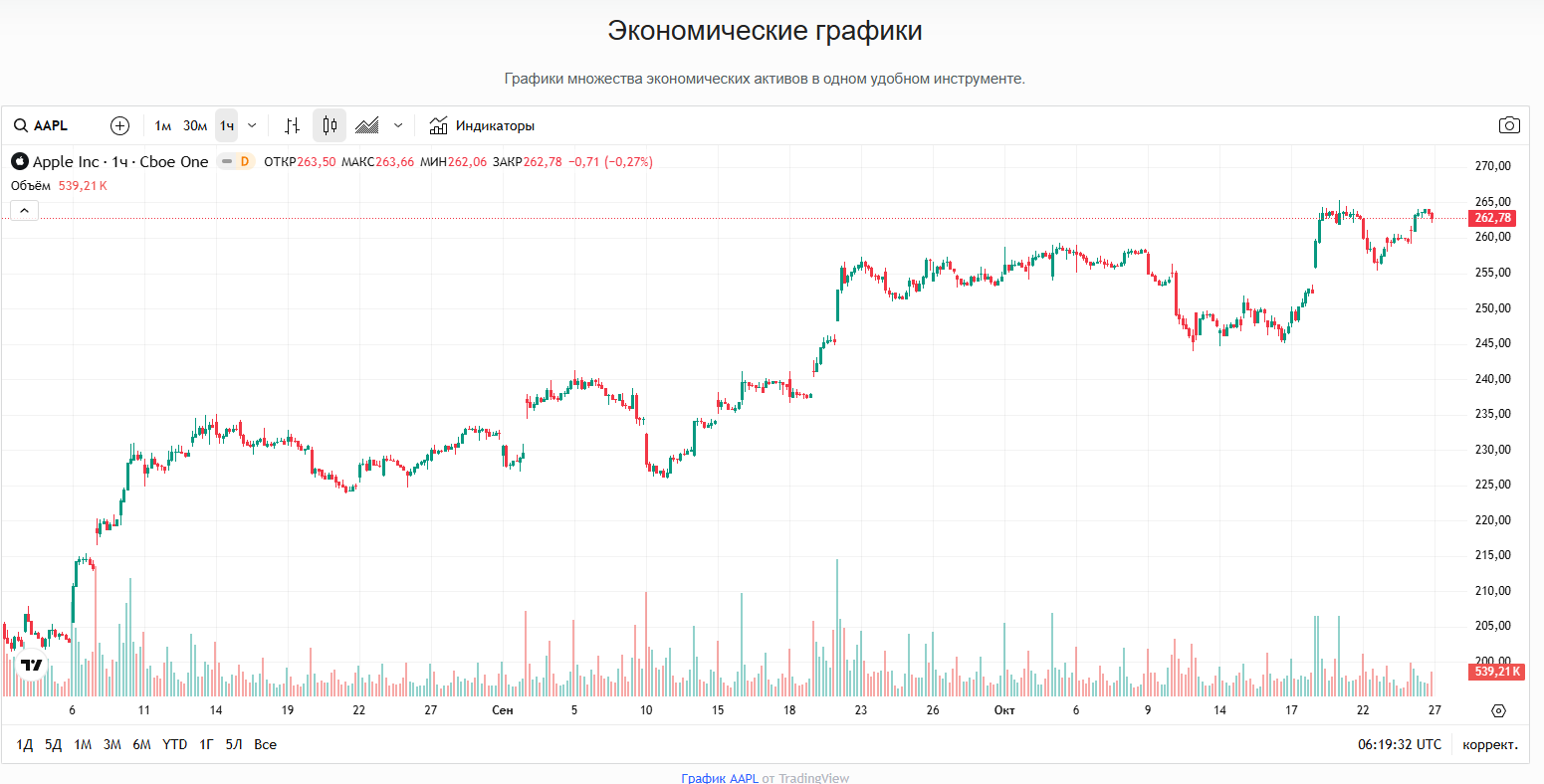The image size is (1544, 784).
Task: Take a chart snapshot with camera icon
Action: point(1509,125)
